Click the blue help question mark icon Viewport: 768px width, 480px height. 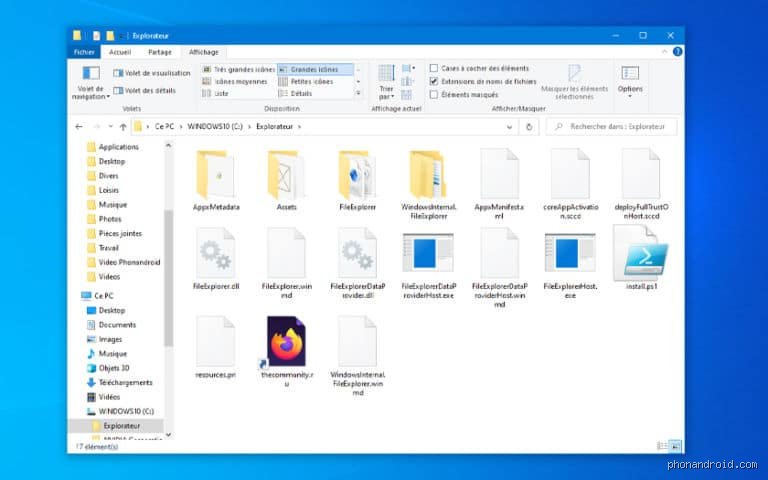coord(677,51)
